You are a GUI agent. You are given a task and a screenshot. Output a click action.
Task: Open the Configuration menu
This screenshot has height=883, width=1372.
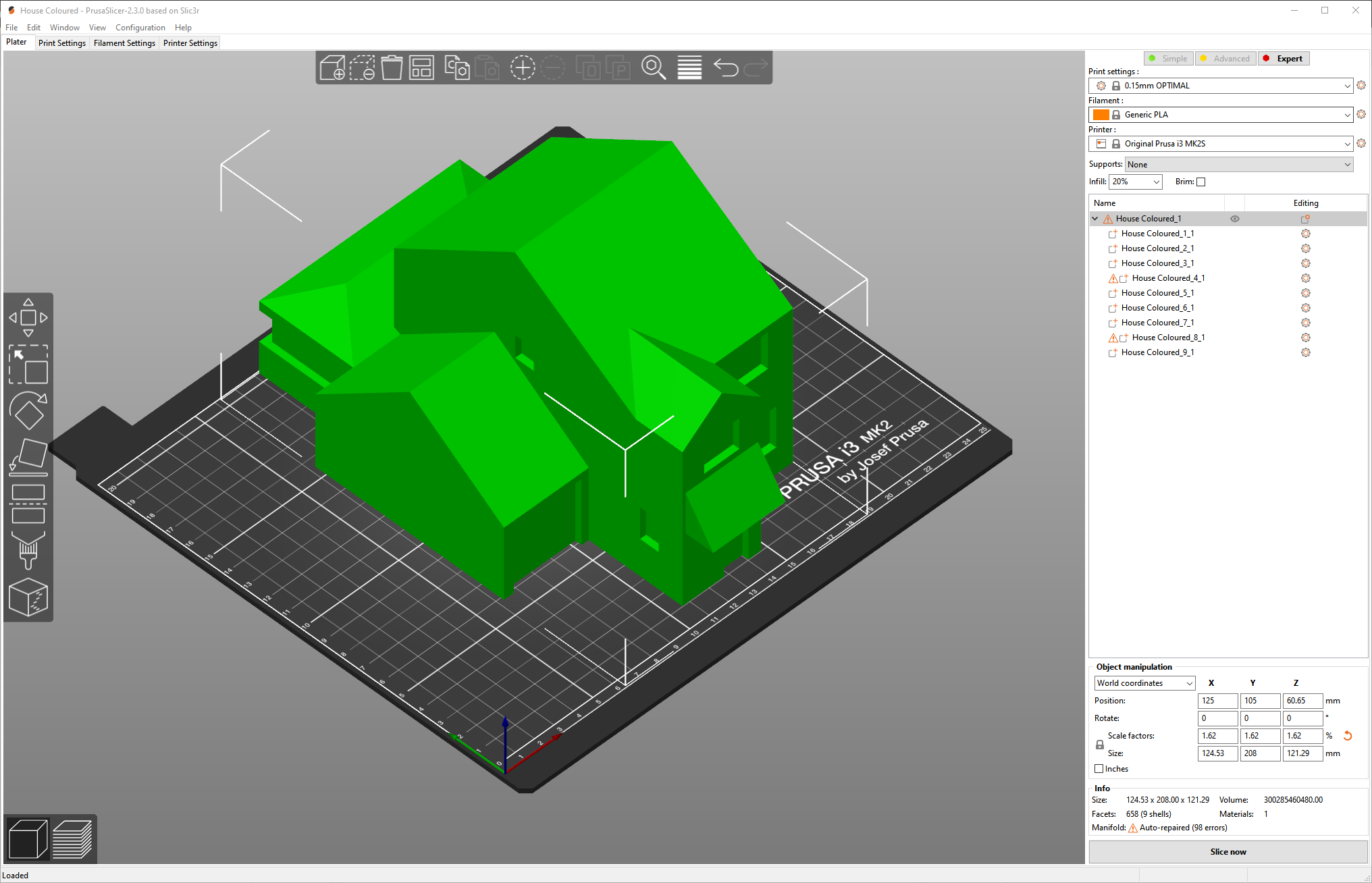(140, 28)
